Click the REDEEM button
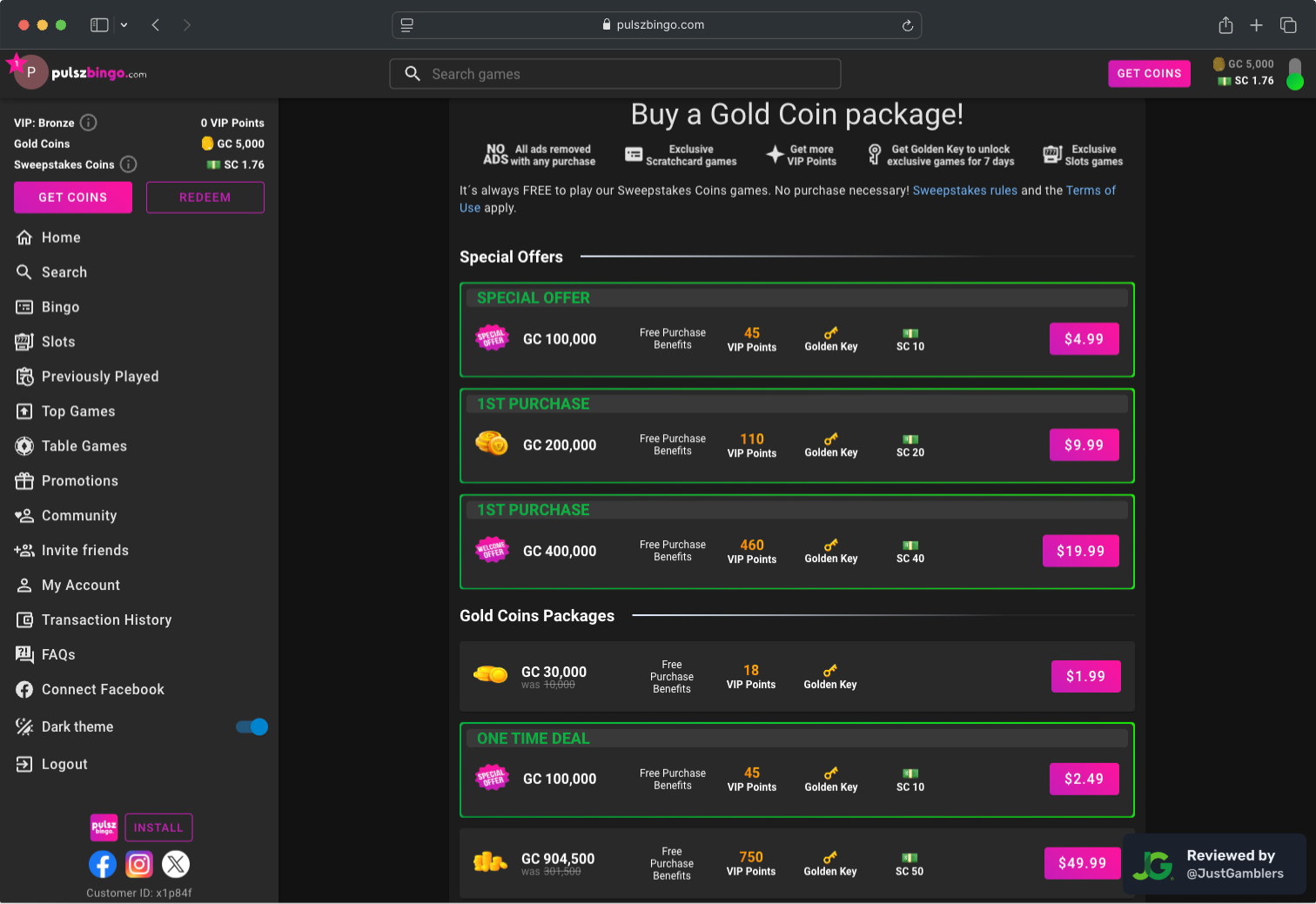The image size is (1316, 904). pyautogui.click(x=205, y=198)
